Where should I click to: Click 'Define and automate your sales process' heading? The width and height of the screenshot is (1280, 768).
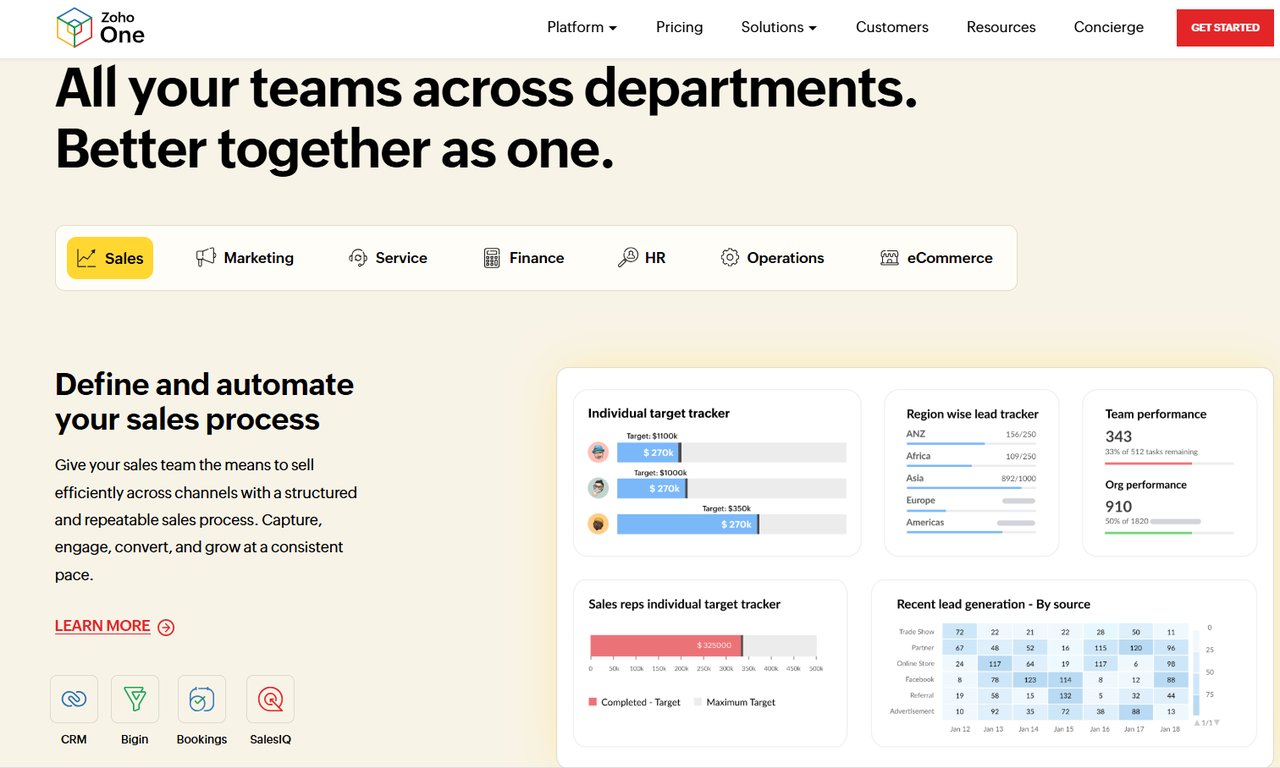[x=204, y=401]
